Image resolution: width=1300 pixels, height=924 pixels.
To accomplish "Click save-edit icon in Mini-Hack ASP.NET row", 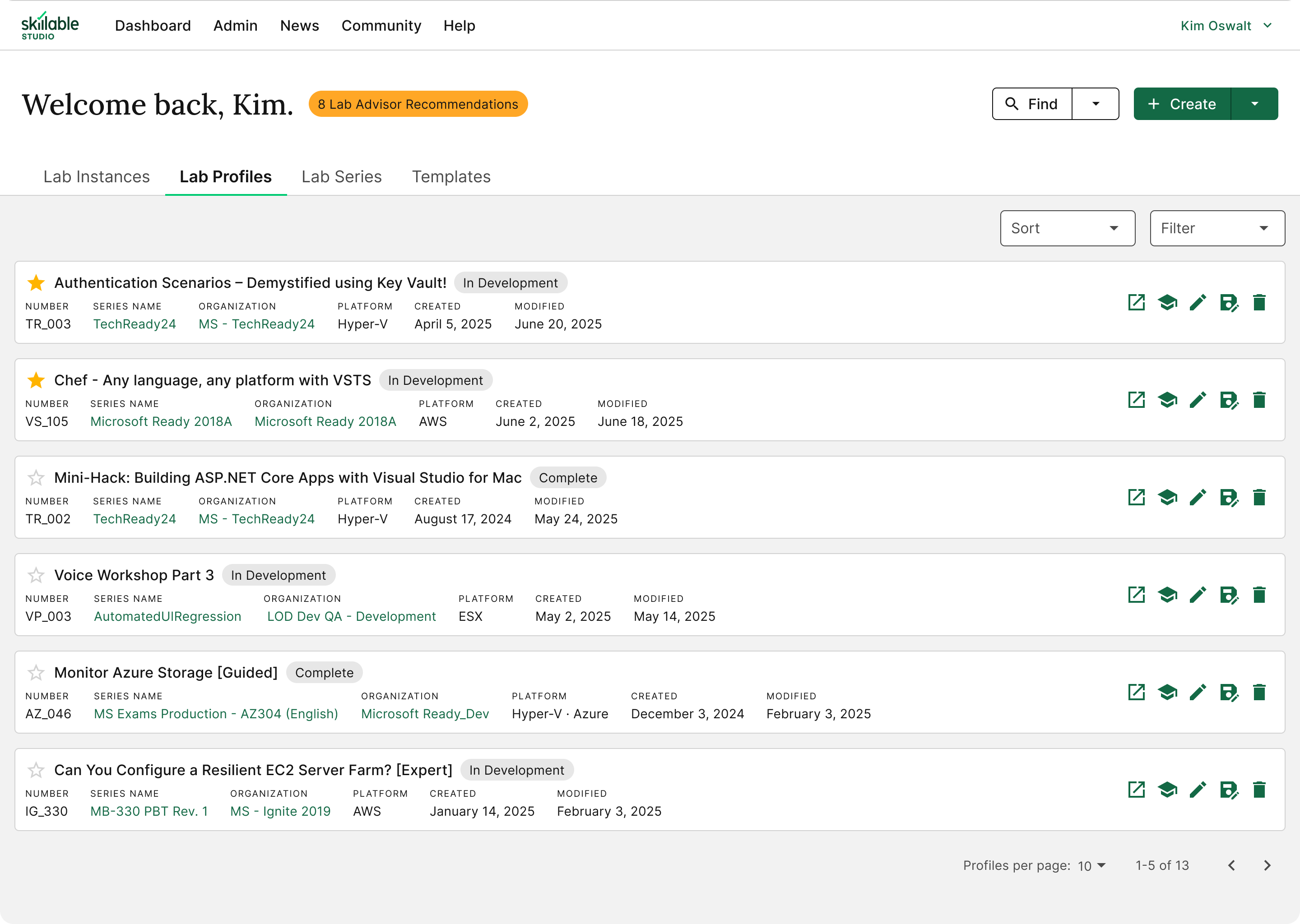I will [1229, 497].
